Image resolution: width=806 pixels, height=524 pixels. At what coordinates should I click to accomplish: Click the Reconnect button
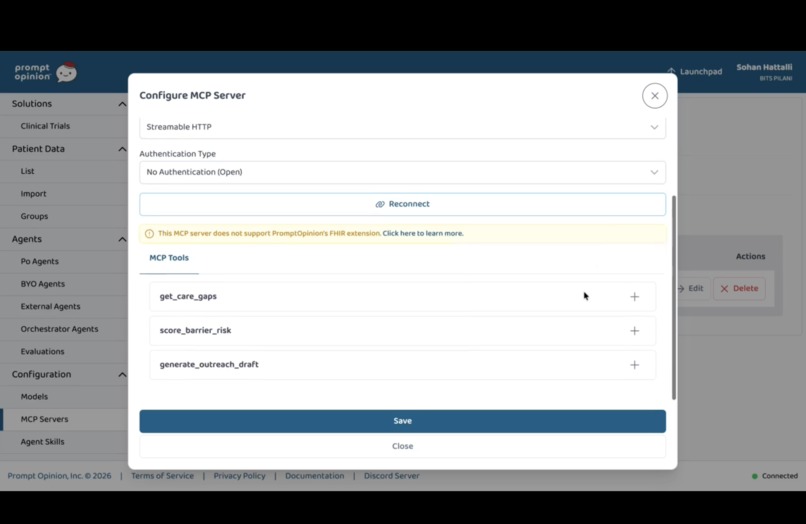click(x=402, y=204)
